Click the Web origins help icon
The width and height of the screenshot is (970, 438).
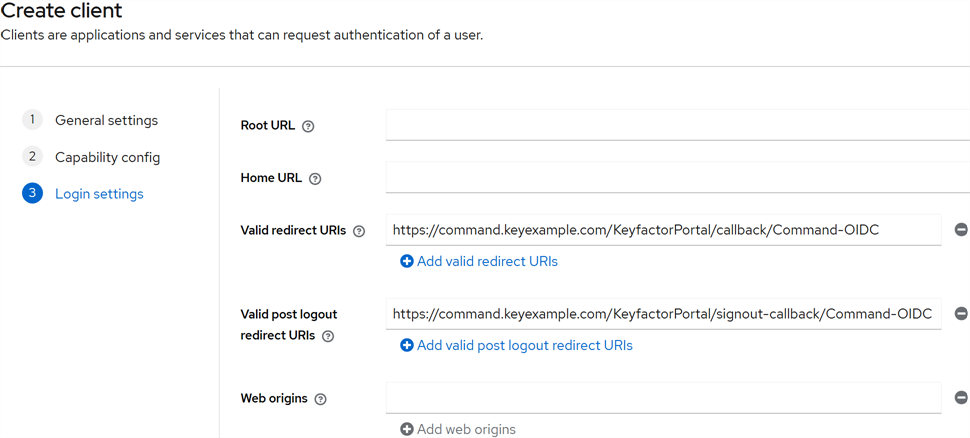pyautogui.click(x=320, y=399)
